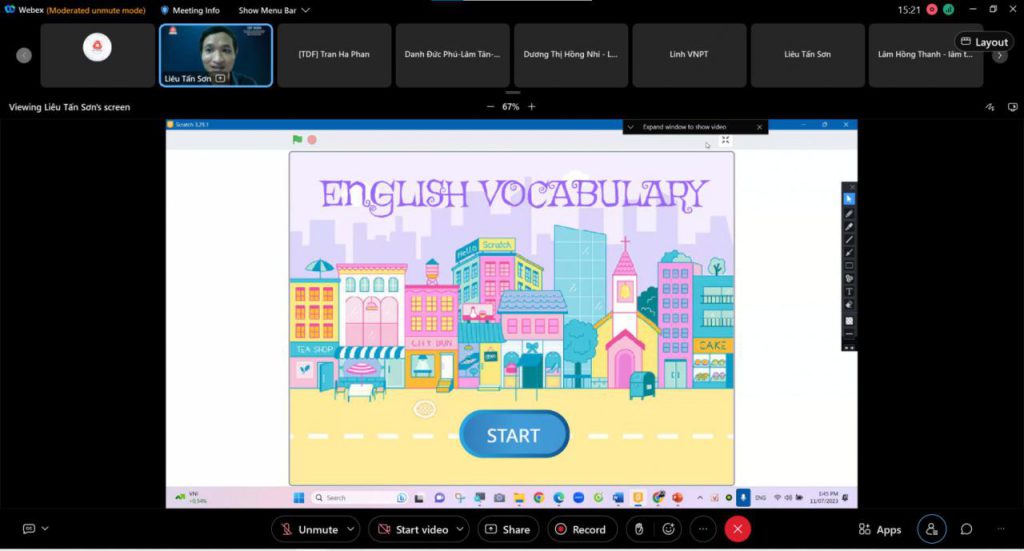
Task: Open the Meeting Info panel
Action: click(190, 10)
